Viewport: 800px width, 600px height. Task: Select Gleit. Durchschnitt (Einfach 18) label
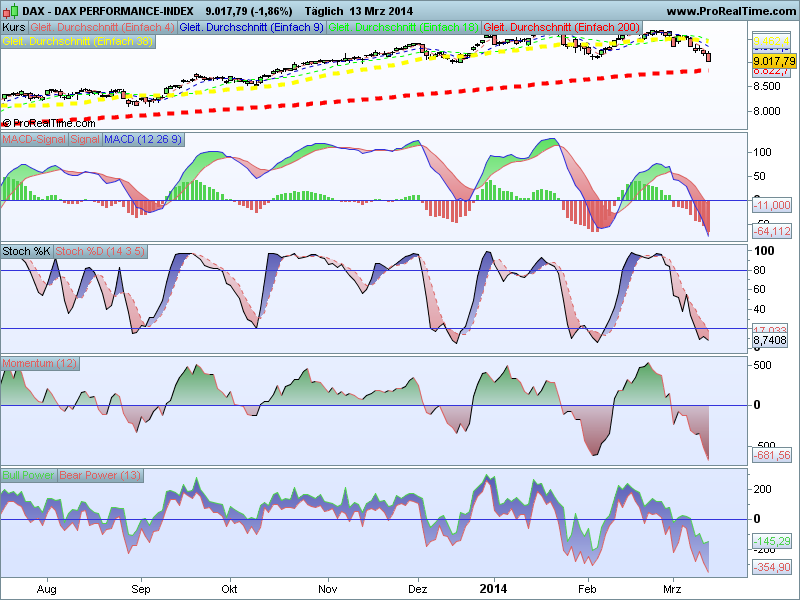404,27
